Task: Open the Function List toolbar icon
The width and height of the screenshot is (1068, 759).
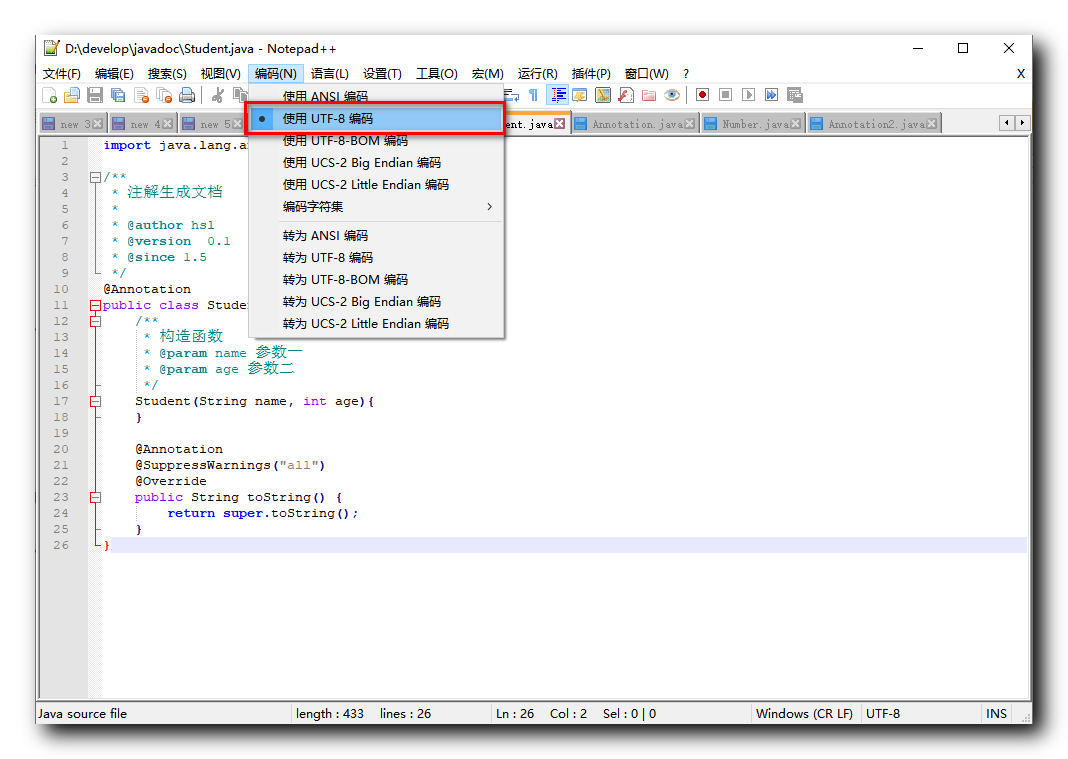Action: point(626,95)
